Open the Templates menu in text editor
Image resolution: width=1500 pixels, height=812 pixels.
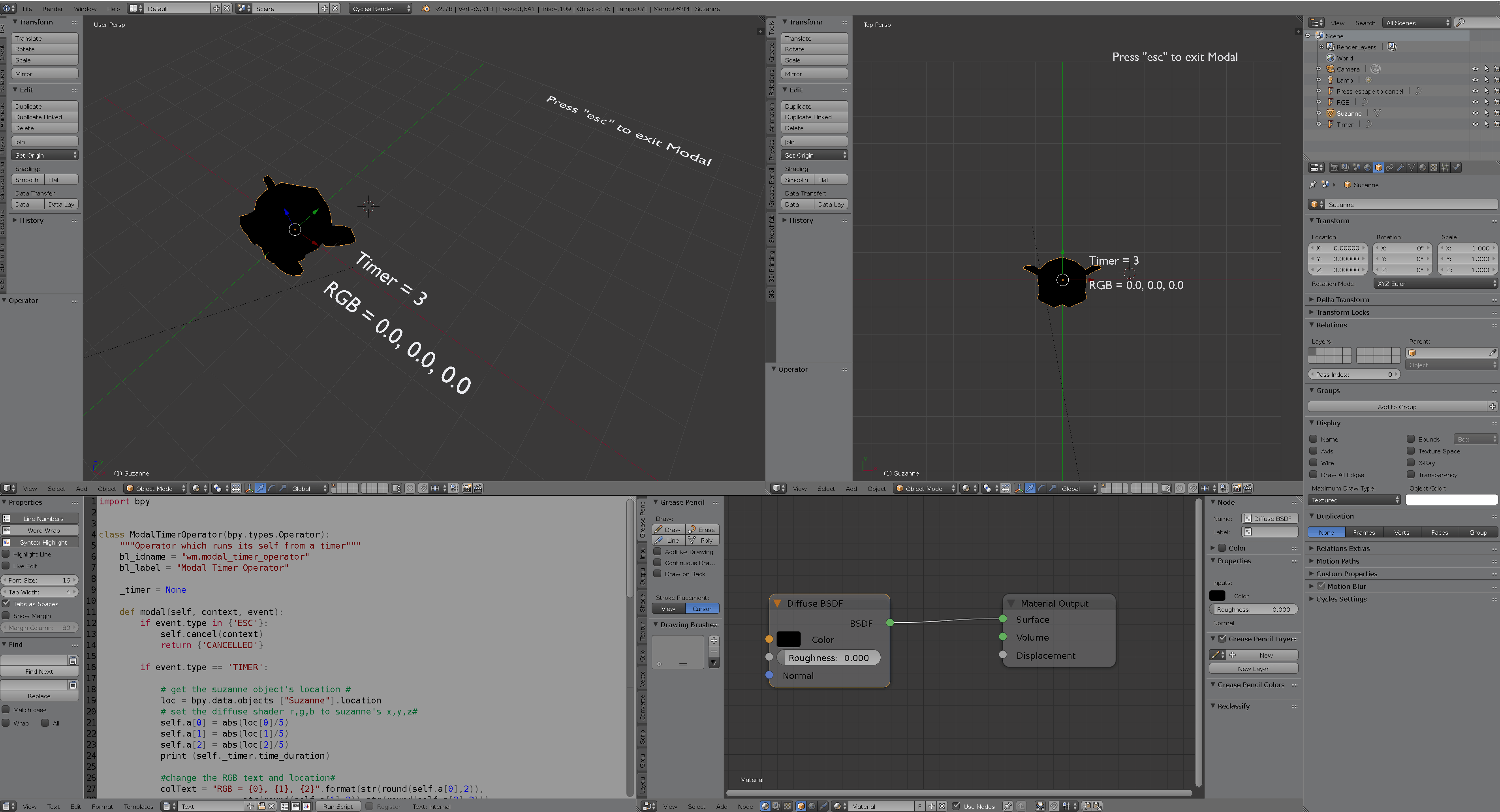coord(138,806)
